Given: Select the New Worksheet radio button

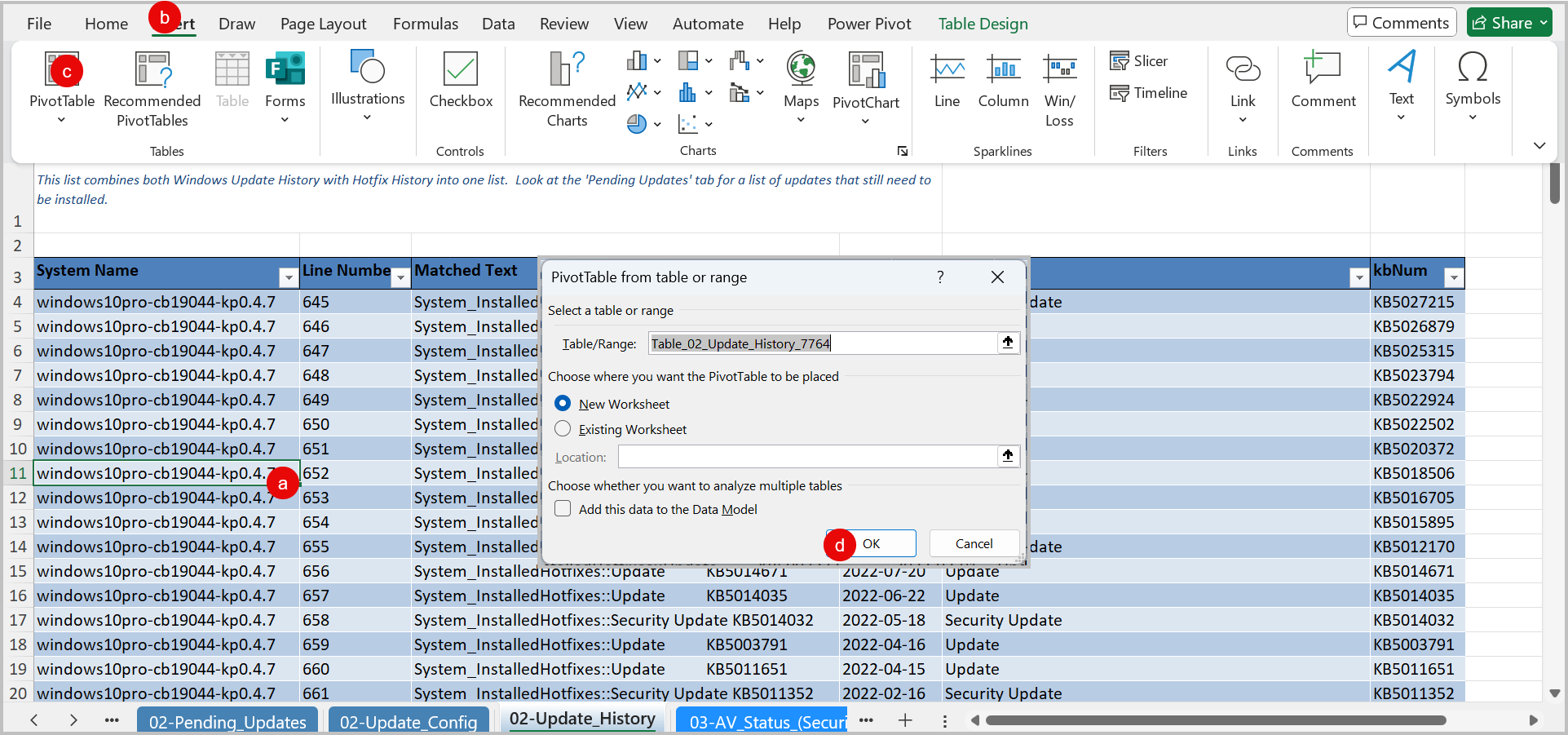Looking at the screenshot, I should coord(563,404).
